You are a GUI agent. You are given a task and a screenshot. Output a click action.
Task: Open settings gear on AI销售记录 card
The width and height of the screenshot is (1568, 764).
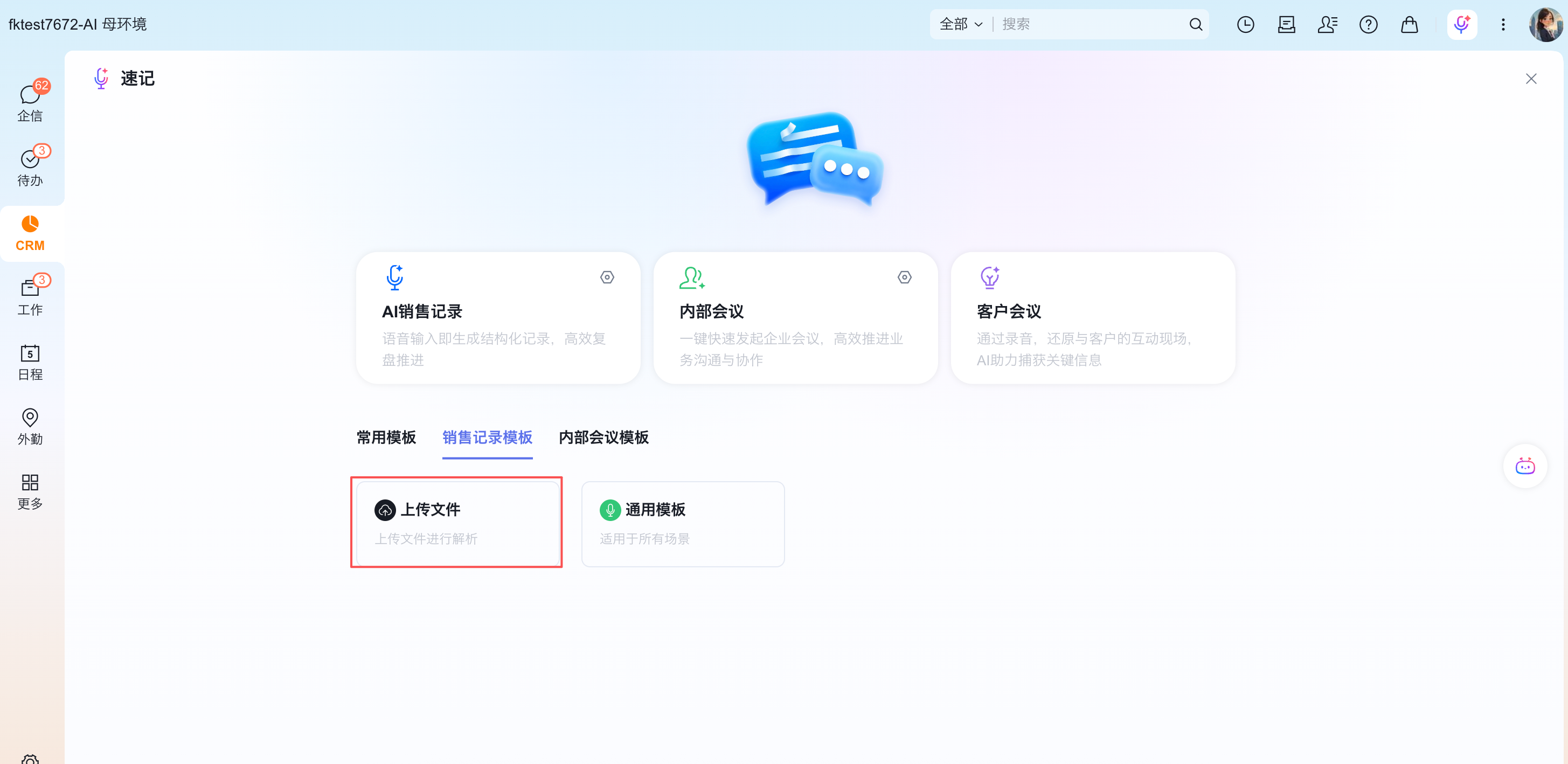pyautogui.click(x=607, y=277)
